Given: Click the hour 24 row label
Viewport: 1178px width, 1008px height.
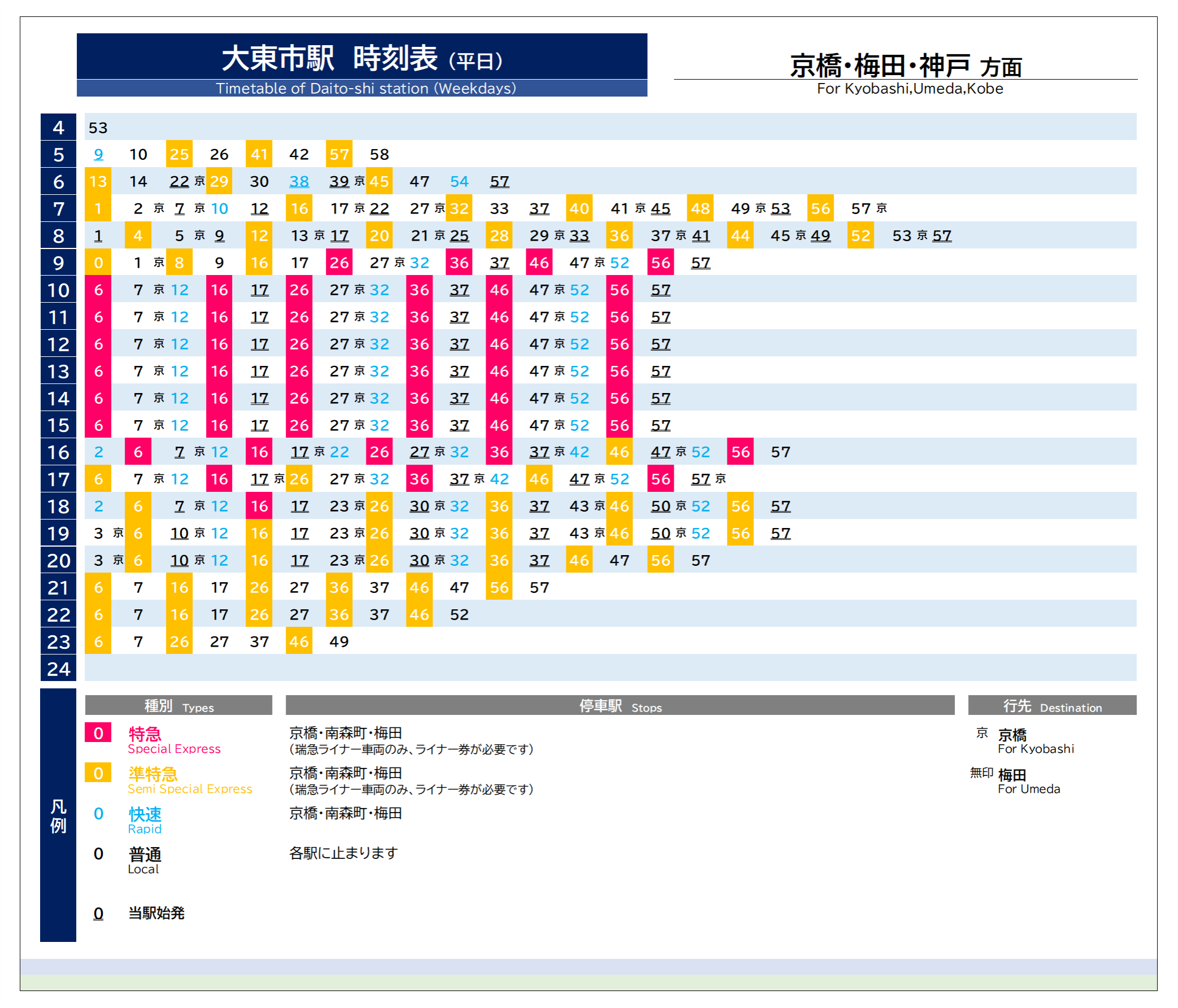Looking at the screenshot, I should point(58,669).
